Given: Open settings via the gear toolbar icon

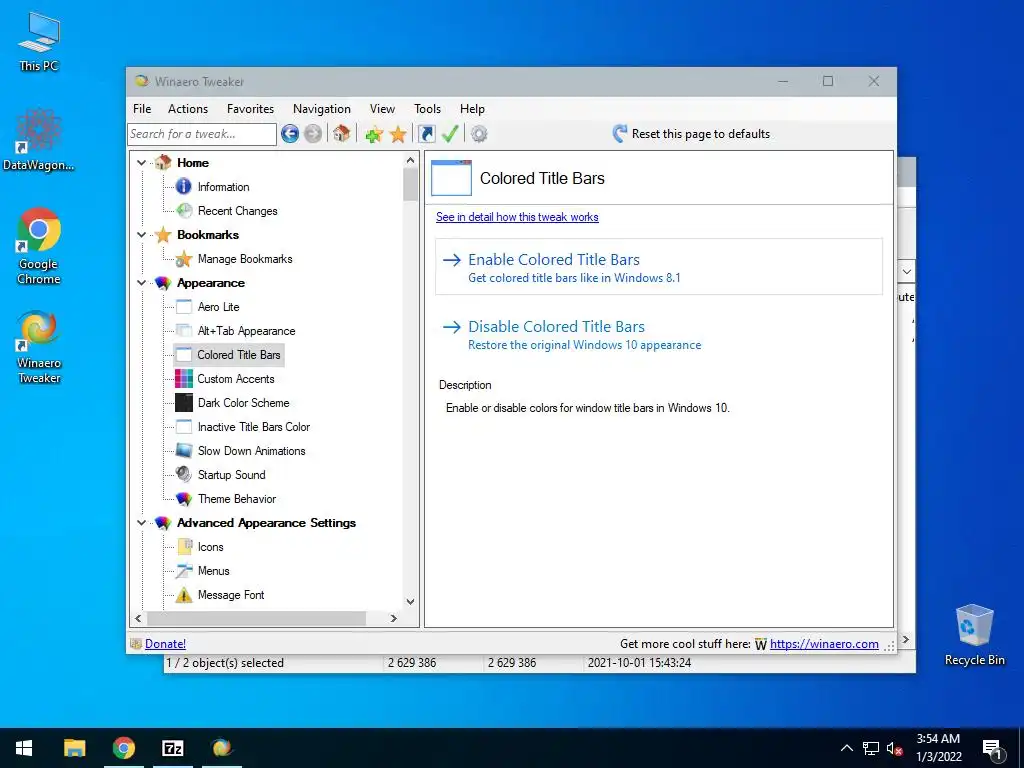Looking at the screenshot, I should 479,134.
